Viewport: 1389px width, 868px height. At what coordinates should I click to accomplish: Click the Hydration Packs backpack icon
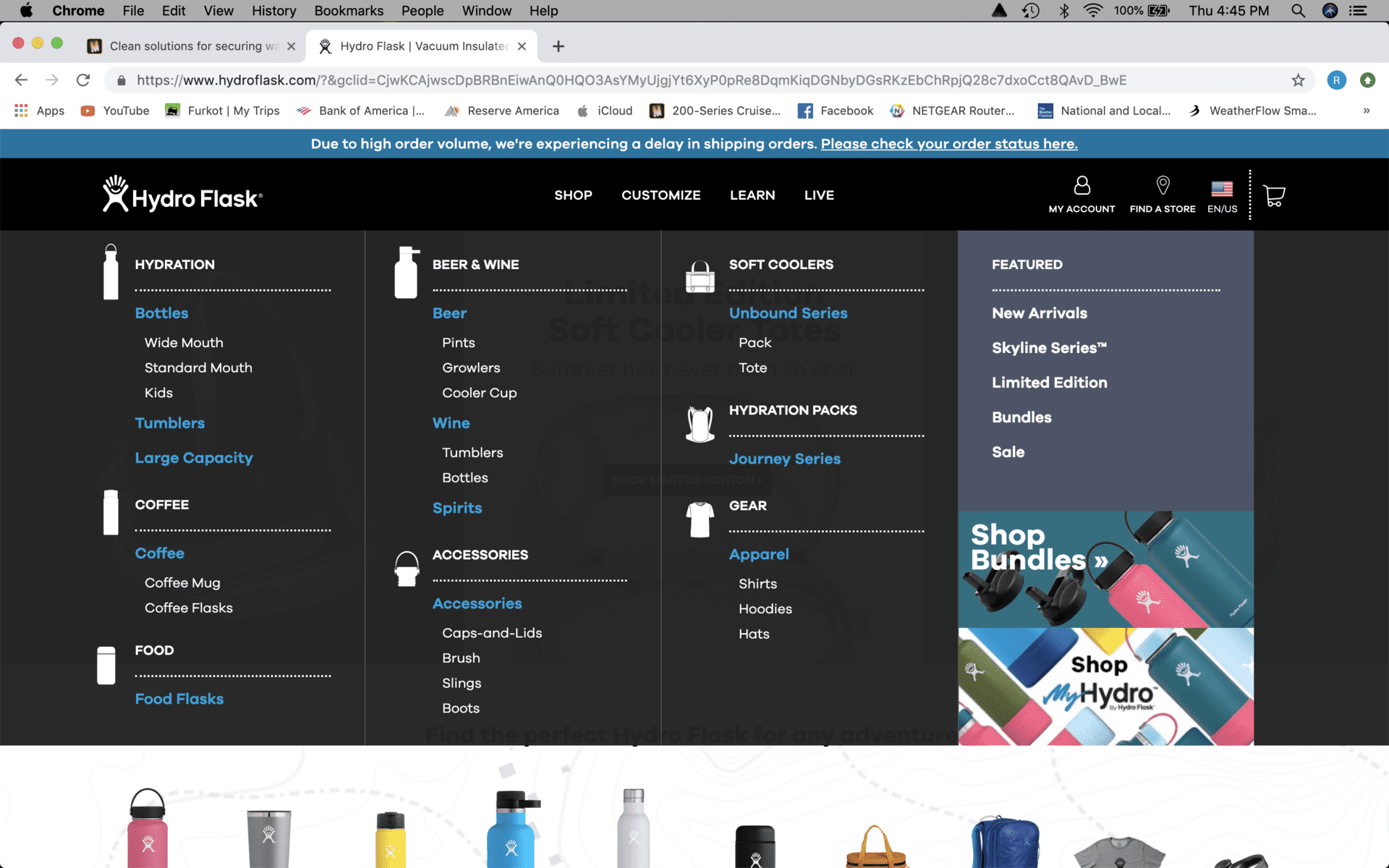pyautogui.click(x=700, y=424)
